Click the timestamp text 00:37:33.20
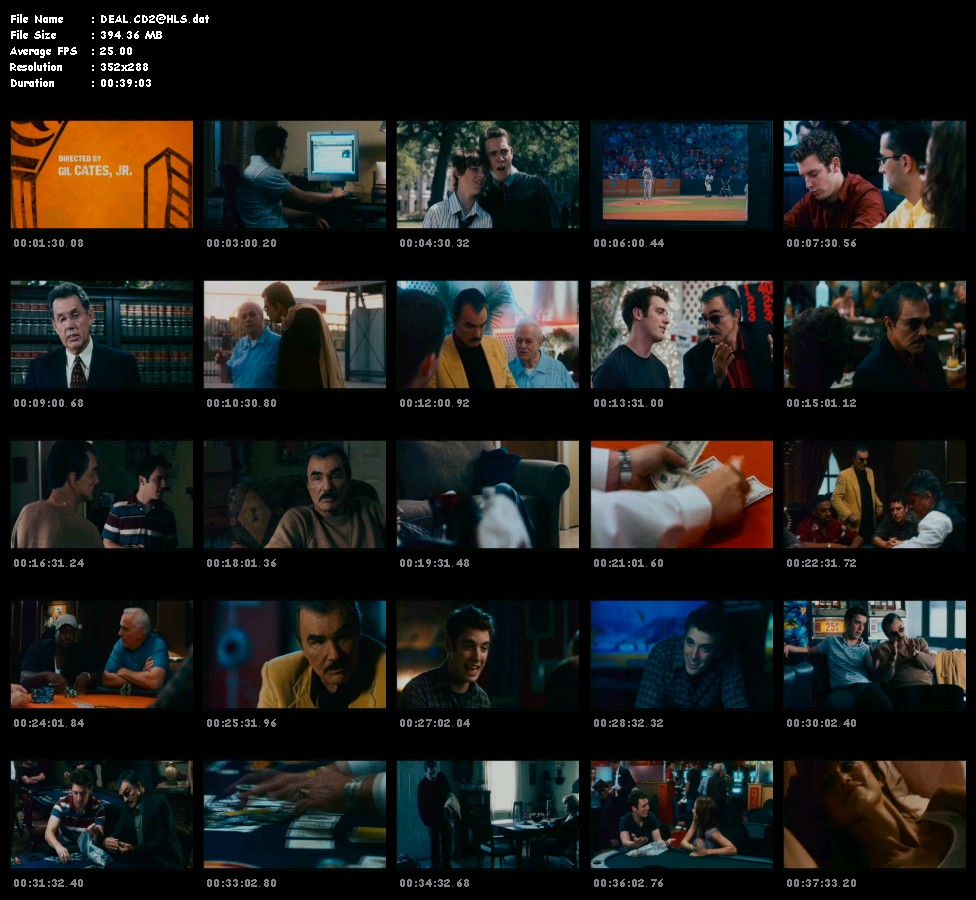This screenshot has width=976, height=900. tap(822, 883)
